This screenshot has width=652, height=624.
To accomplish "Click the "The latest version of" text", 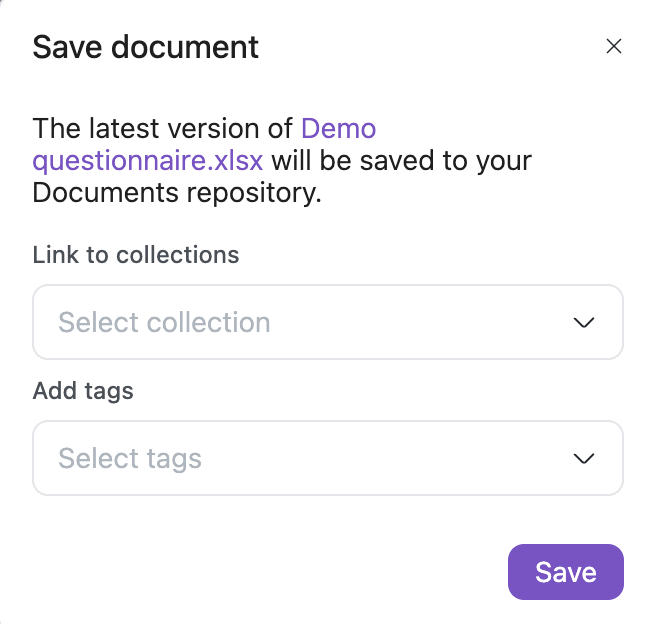I will click(x=163, y=128).
